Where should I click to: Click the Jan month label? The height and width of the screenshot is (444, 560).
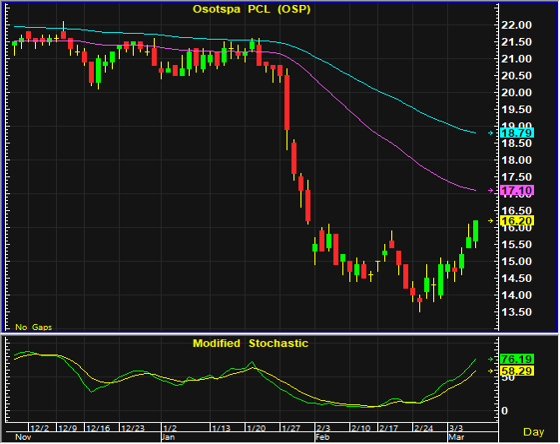[168, 437]
